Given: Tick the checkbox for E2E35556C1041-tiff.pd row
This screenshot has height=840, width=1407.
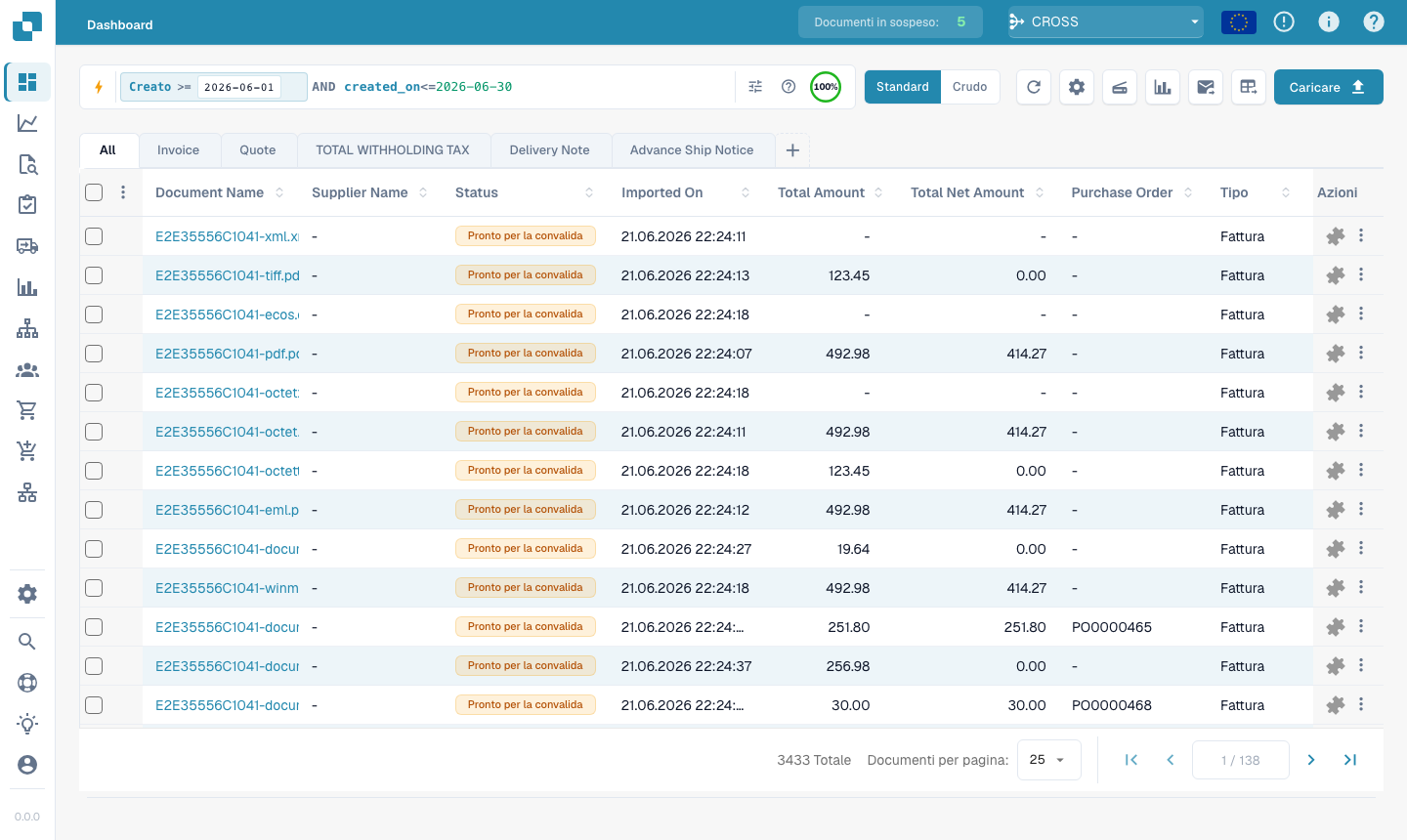Looking at the screenshot, I should (94, 275).
